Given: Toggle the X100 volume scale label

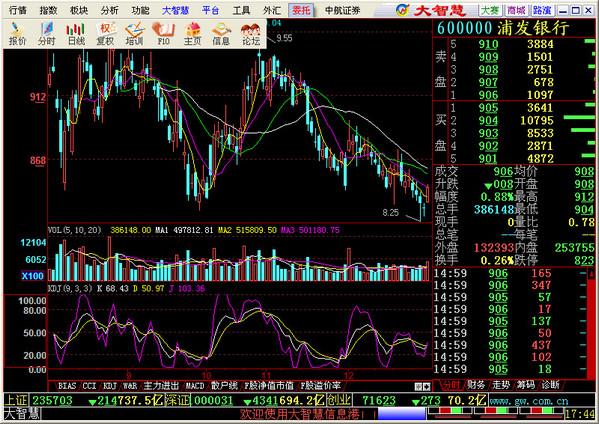Looking at the screenshot, I should click(32, 276).
